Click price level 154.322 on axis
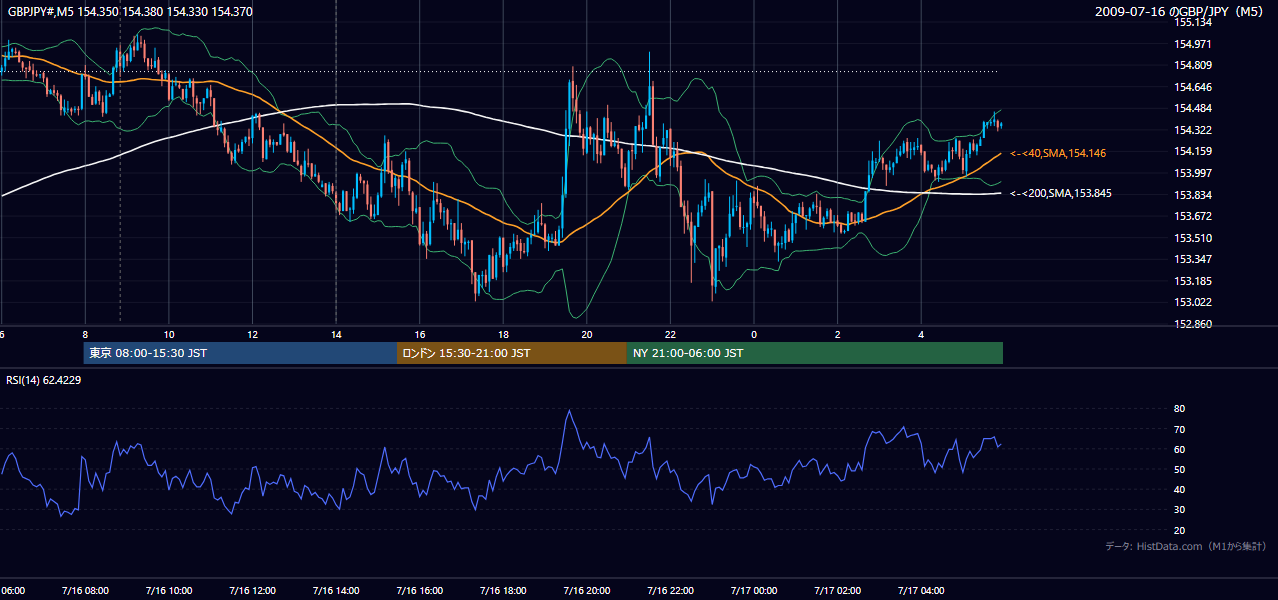Screen dimensions: 1278x600 pyautogui.click(x=1193, y=130)
